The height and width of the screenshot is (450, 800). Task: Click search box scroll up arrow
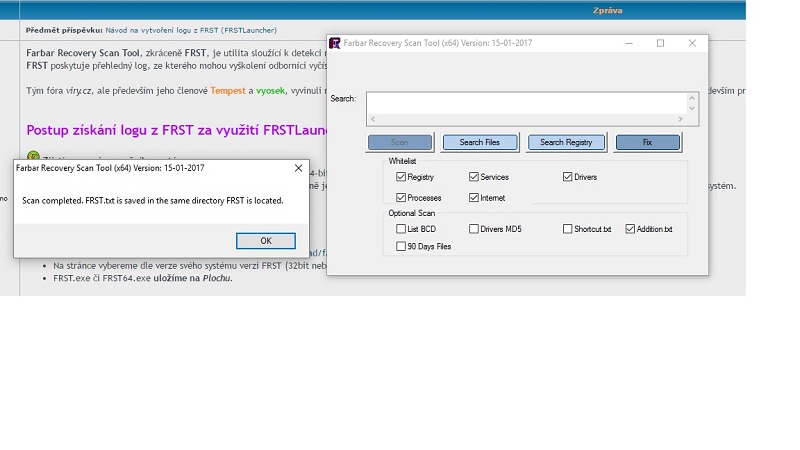pyautogui.click(x=692, y=98)
